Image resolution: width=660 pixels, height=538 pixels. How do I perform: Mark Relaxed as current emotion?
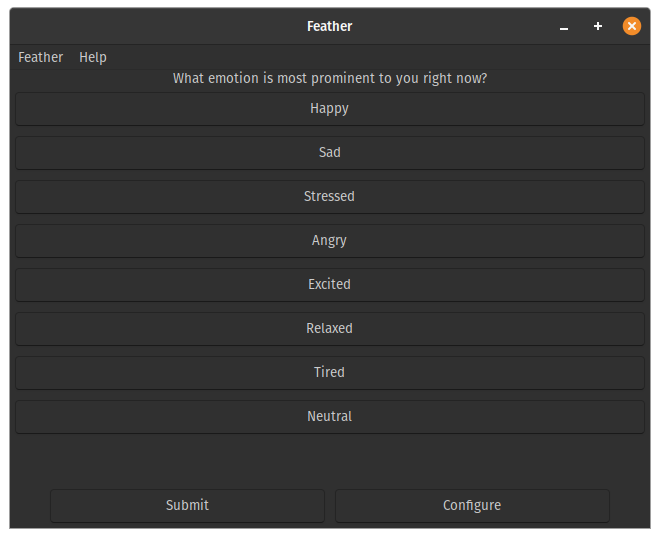tap(329, 329)
